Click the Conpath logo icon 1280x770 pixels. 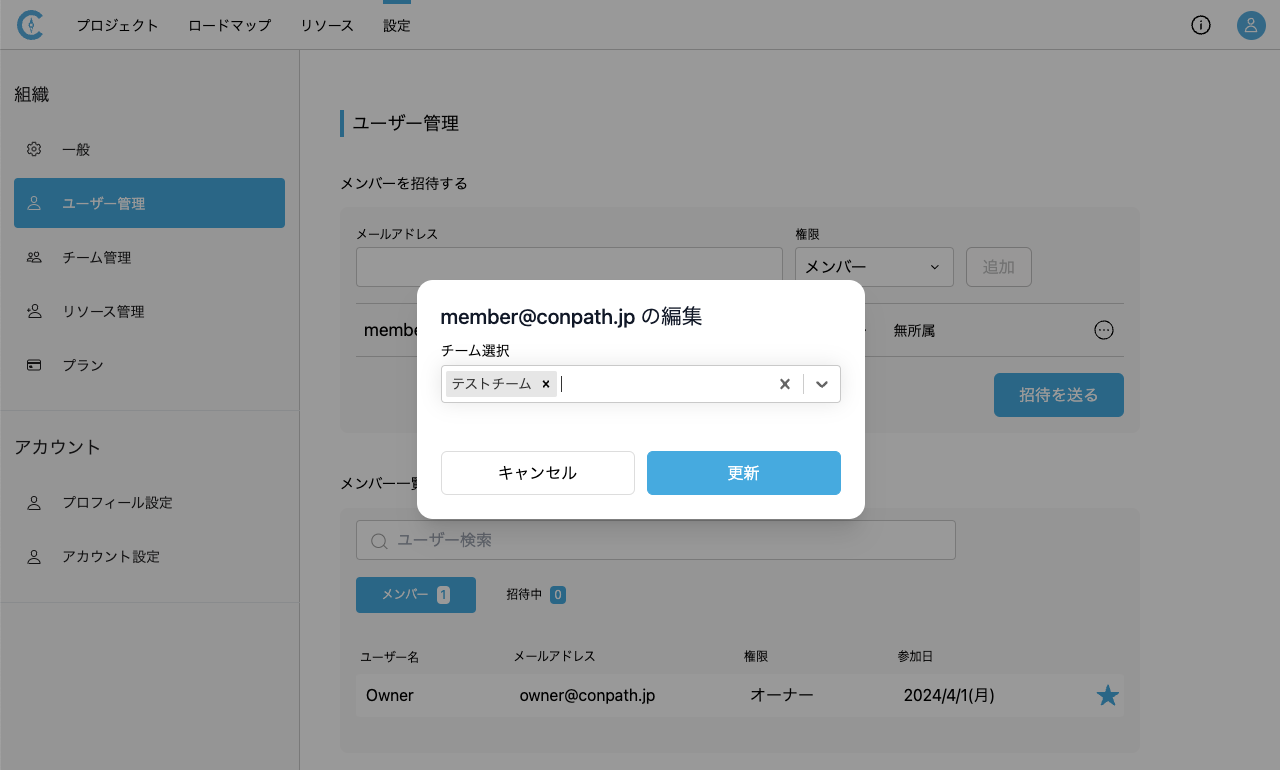(30, 26)
